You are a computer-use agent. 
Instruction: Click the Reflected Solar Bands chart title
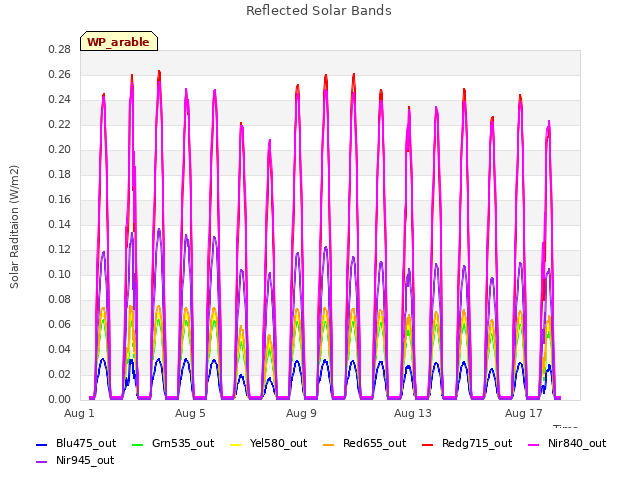click(319, 11)
